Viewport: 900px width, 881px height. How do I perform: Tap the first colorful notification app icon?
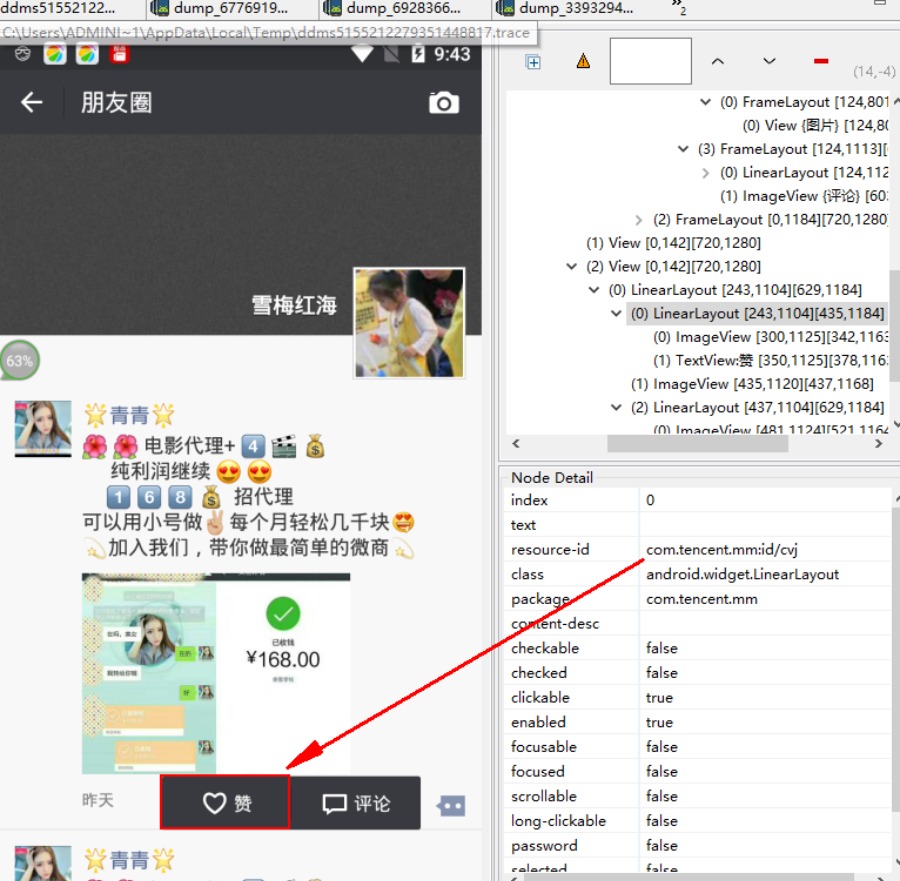(x=55, y=54)
